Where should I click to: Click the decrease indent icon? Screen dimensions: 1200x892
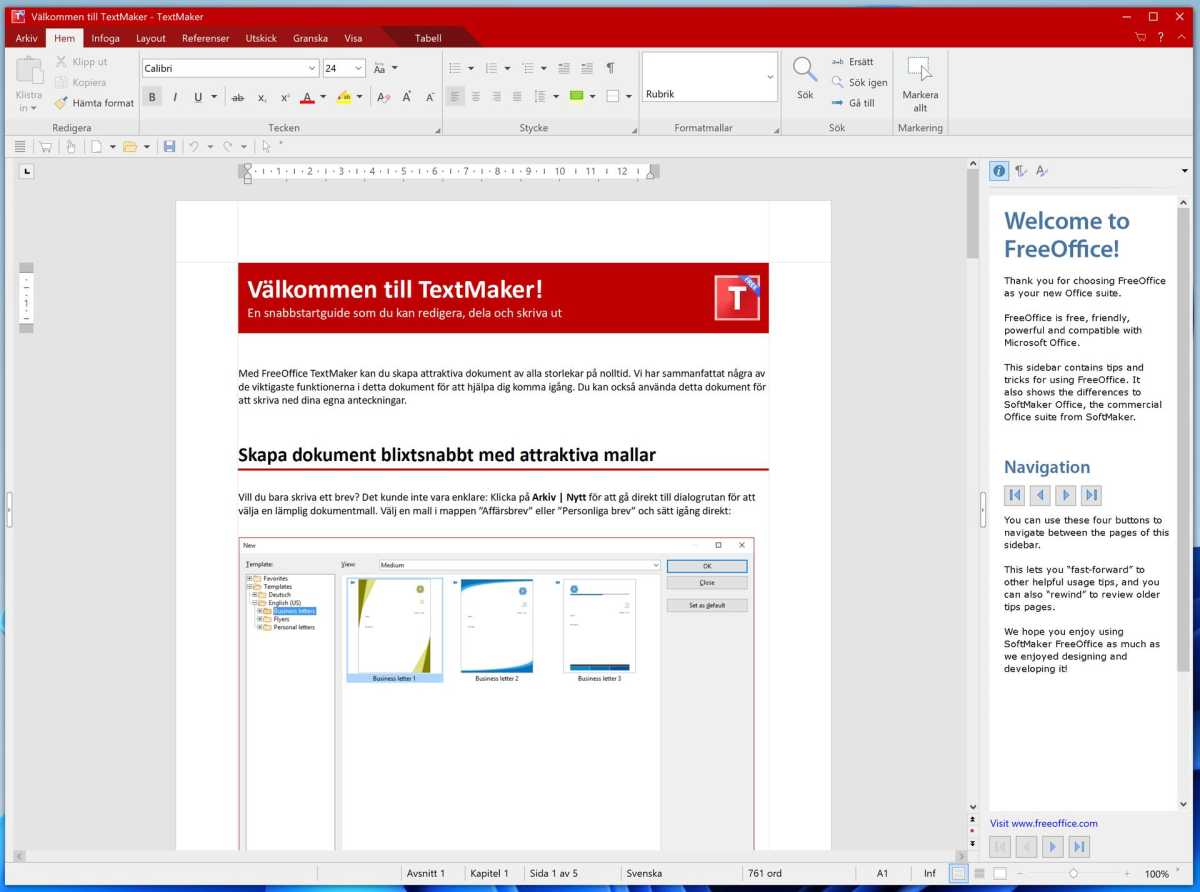click(564, 68)
